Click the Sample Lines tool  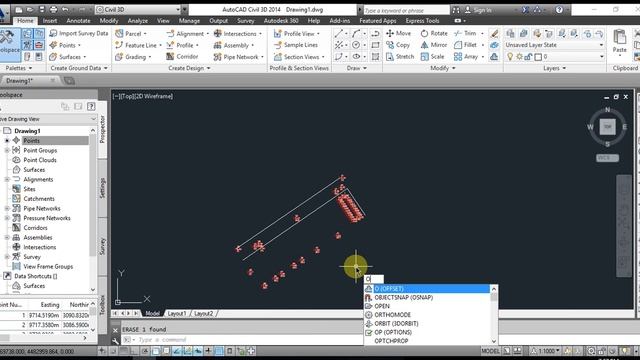[296, 45]
